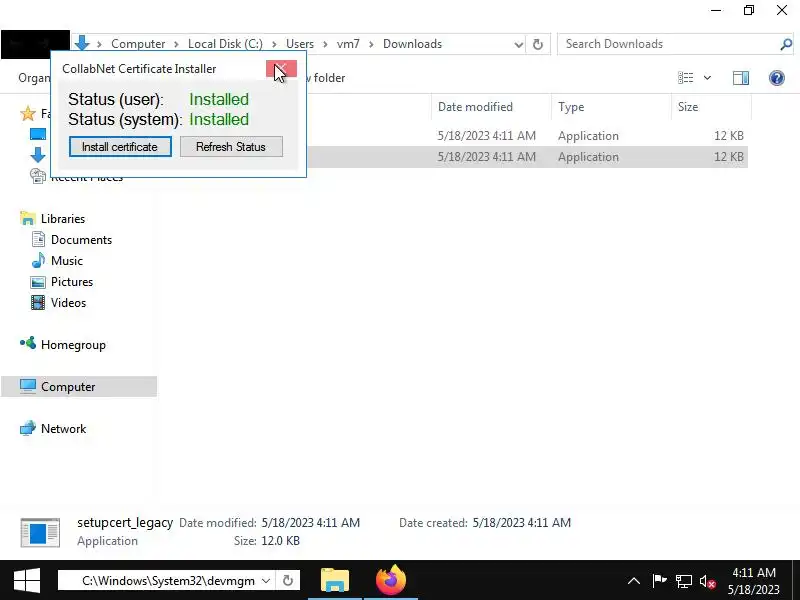Click the refresh icon beside the address bar

coord(538,44)
